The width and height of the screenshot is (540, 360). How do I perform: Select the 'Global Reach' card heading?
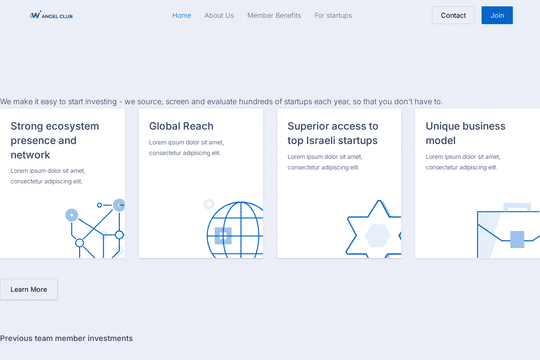click(181, 126)
